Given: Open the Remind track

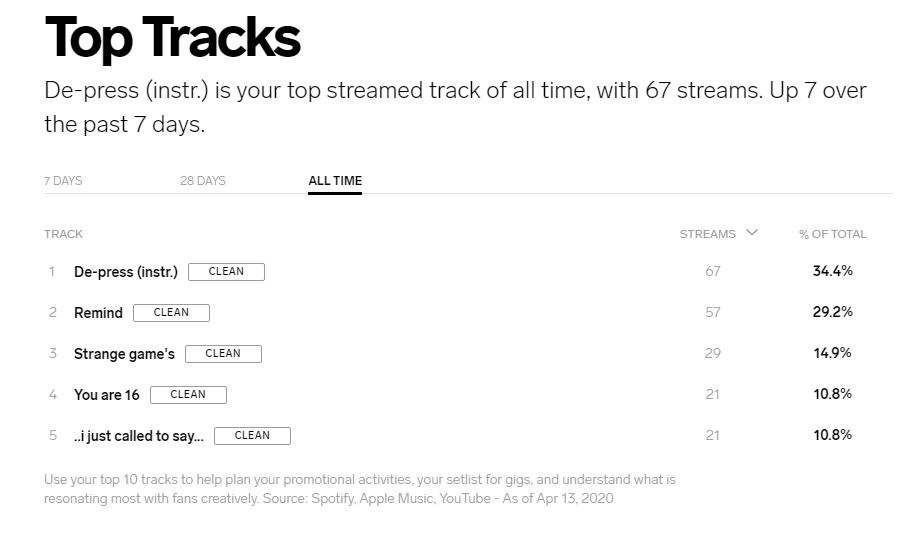Looking at the screenshot, I should pyautogui.click(x=98, y=313).
